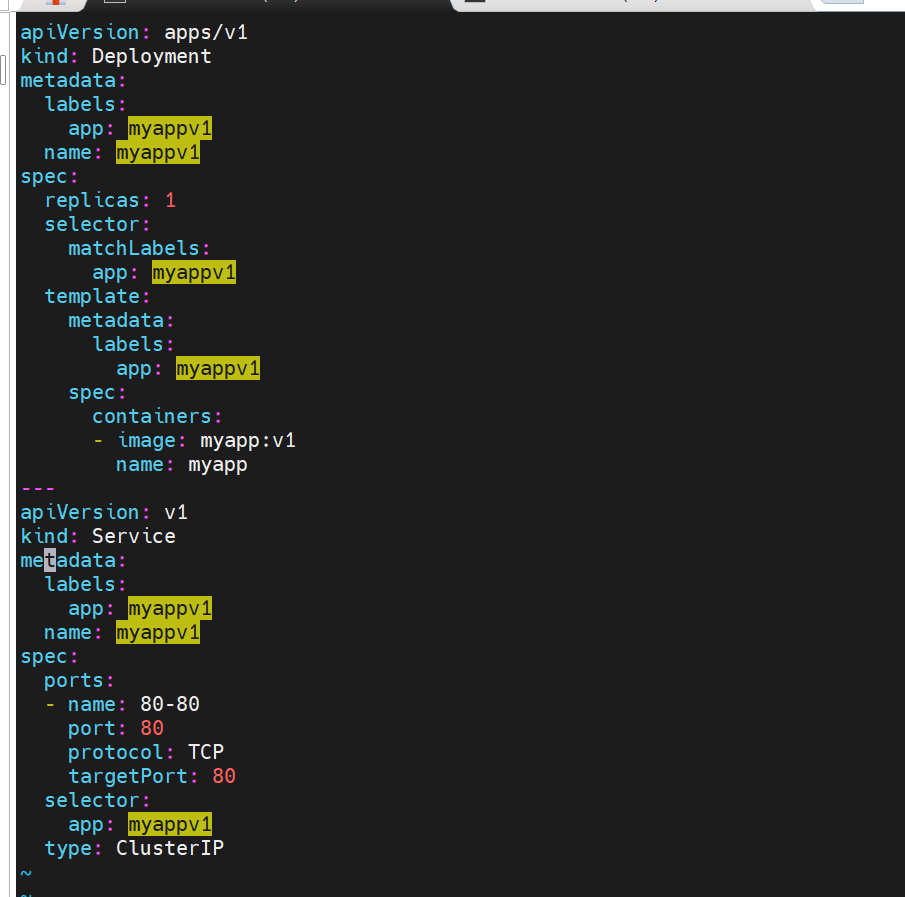Screen dimensions: 905x897
Task: Click the 'matchLabels' key
Action: coord(134,249)
